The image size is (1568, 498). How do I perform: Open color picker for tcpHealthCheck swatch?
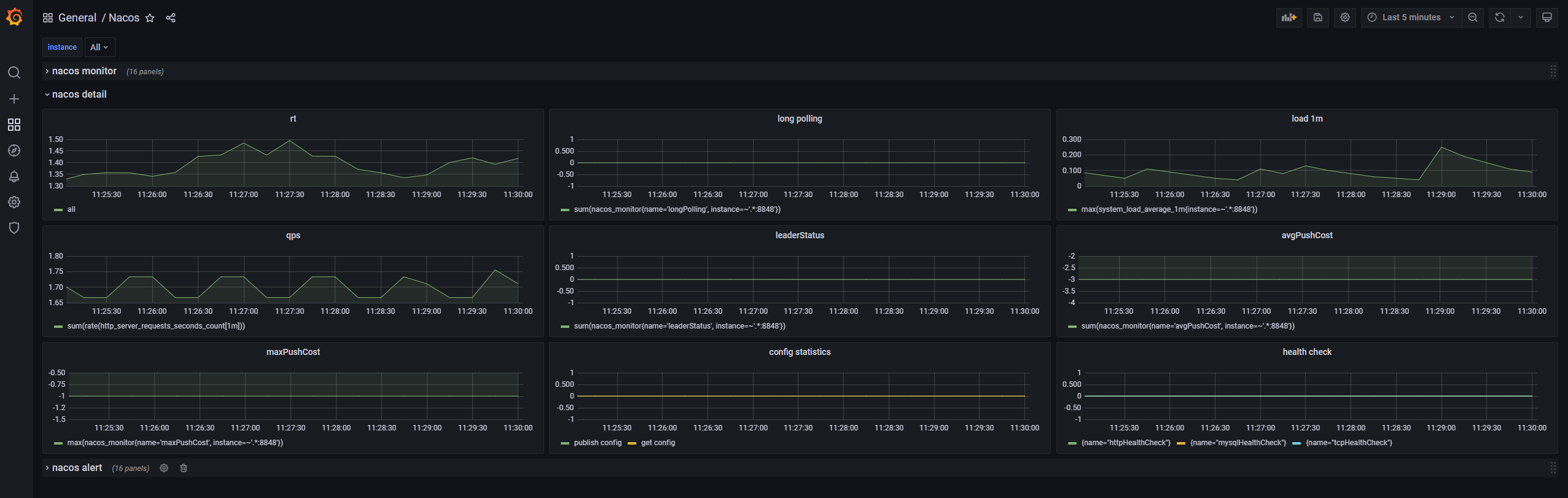1297,443
